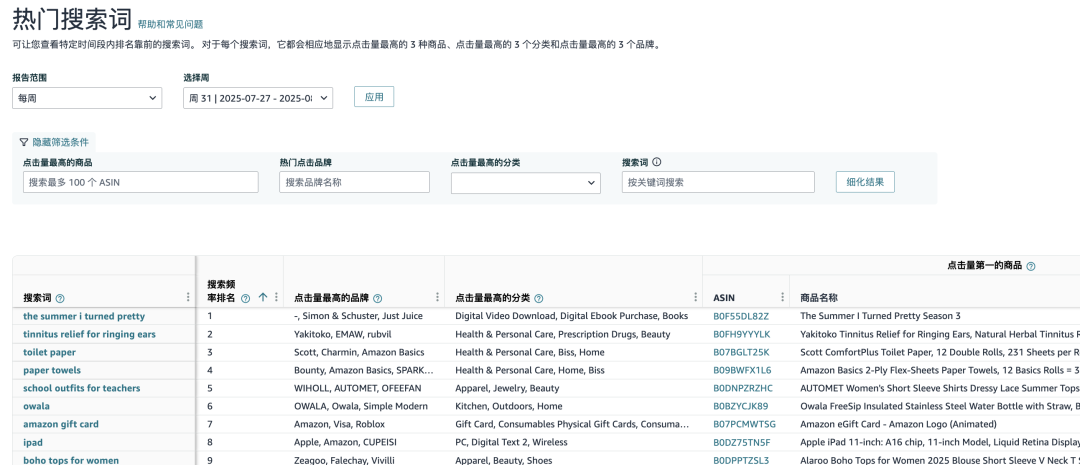The image size is (1080, 465).
Task: Click help icon beside 搜索词 column header
Action: [60, 298]
